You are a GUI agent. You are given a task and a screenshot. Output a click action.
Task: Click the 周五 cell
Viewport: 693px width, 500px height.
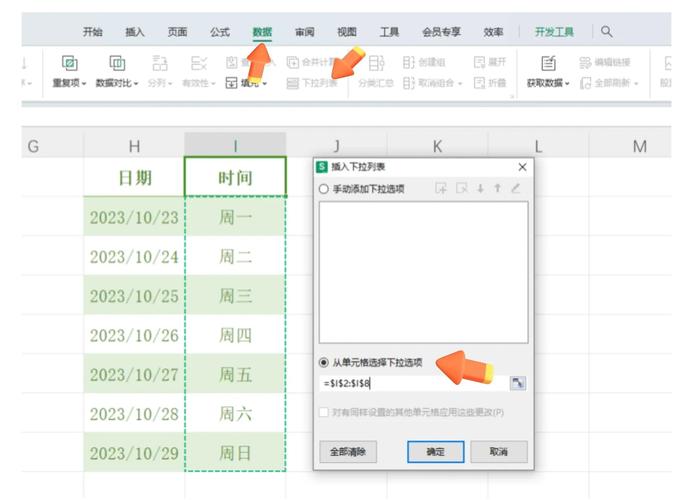click(x=235, y=374)
